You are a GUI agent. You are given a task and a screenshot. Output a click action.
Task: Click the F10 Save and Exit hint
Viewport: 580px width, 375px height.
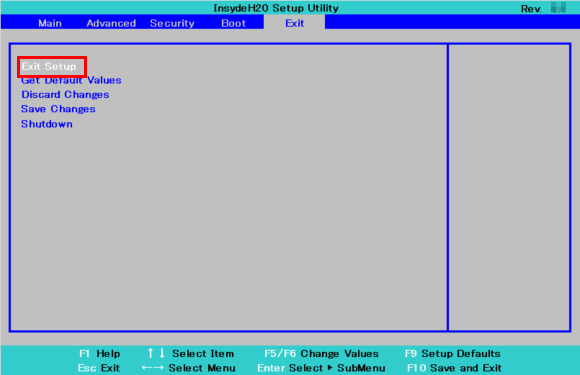point(454,368)
